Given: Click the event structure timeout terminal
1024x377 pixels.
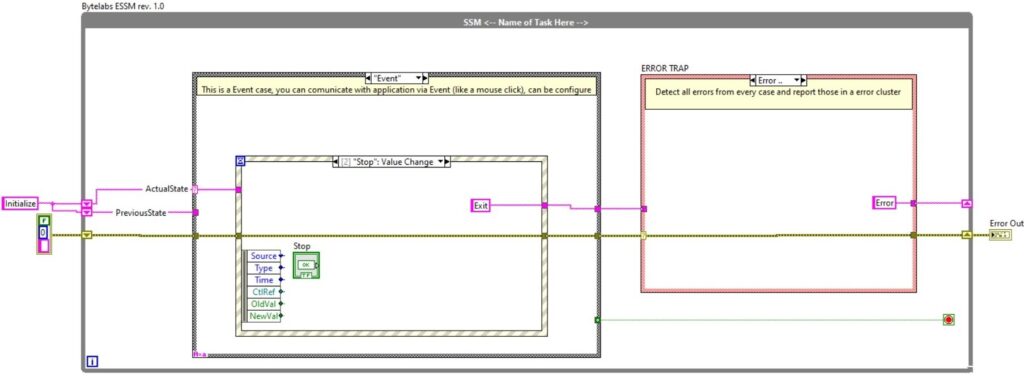Looking at the screenshot, I should (240, 160).
